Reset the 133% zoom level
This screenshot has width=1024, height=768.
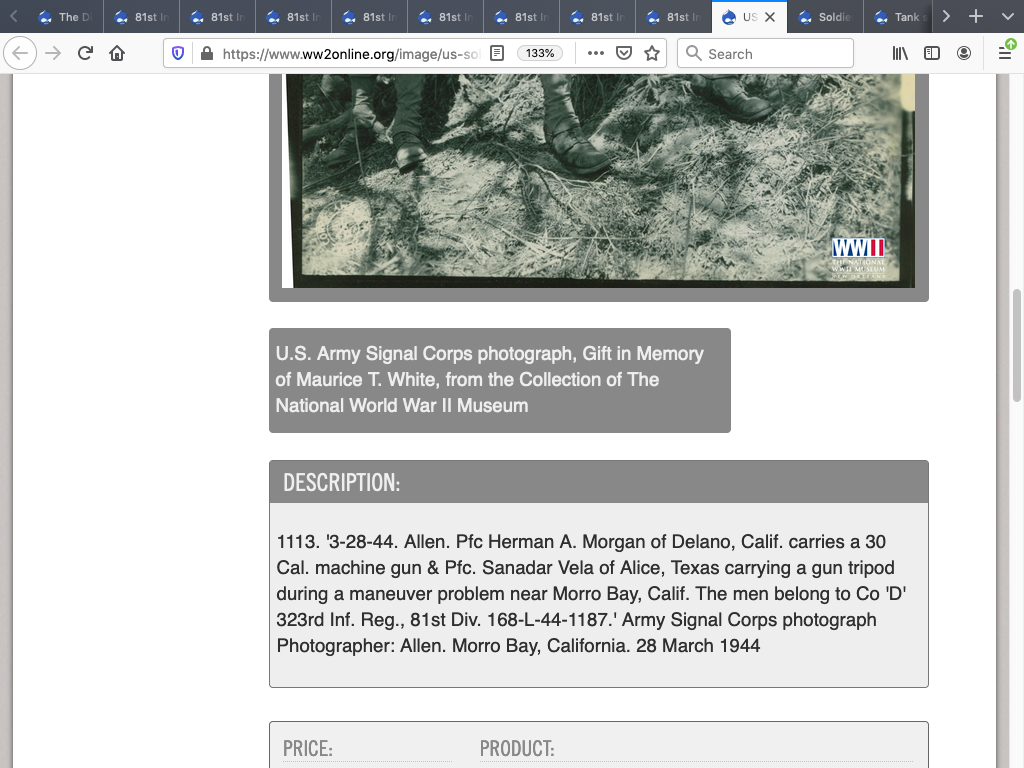pyautogui.click(x=540, y=53)
